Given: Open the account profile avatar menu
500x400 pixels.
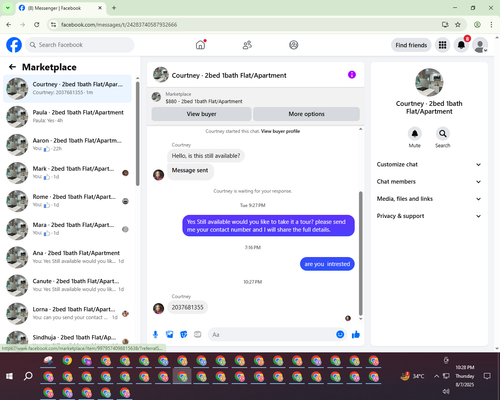Looking at the screenshot, I should (x=480, y=45).
